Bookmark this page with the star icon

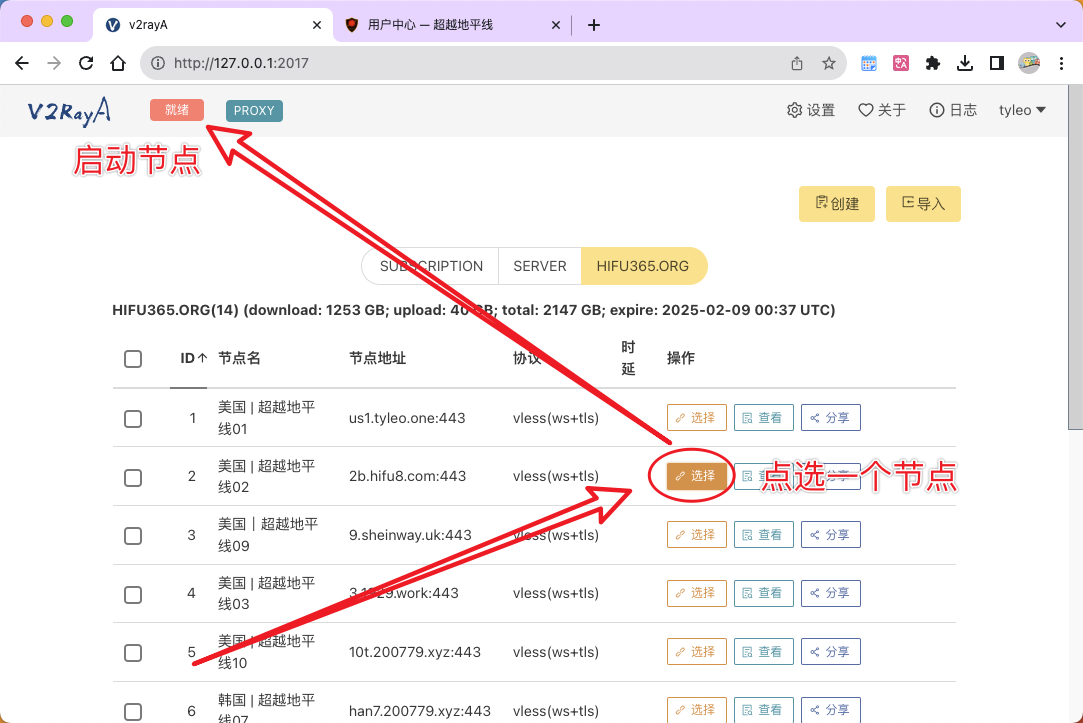point(828,63)
